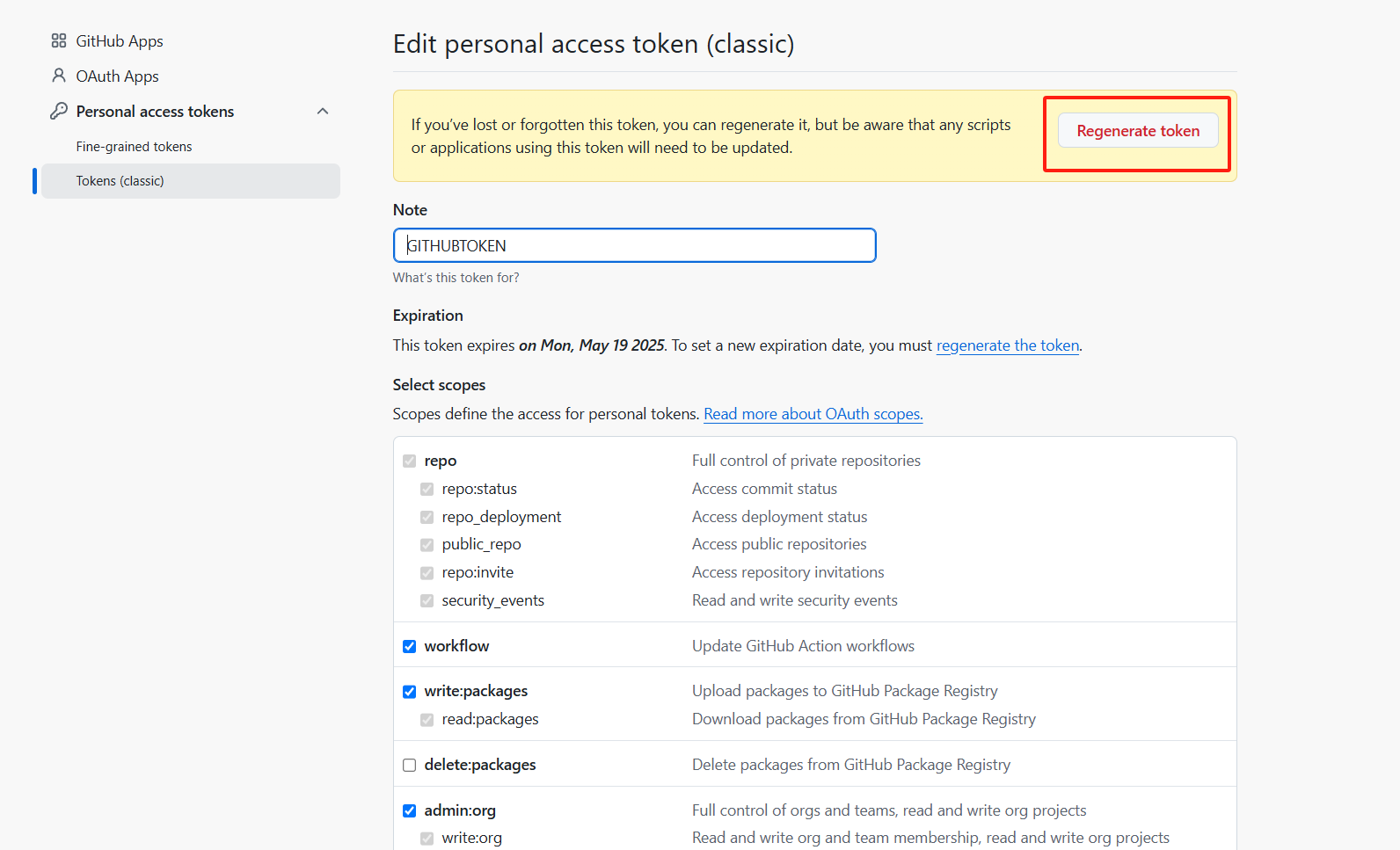Click the 'Access repository invitations' description
The width and height of the screenshot is (1400, 850).
click(788, 572)
